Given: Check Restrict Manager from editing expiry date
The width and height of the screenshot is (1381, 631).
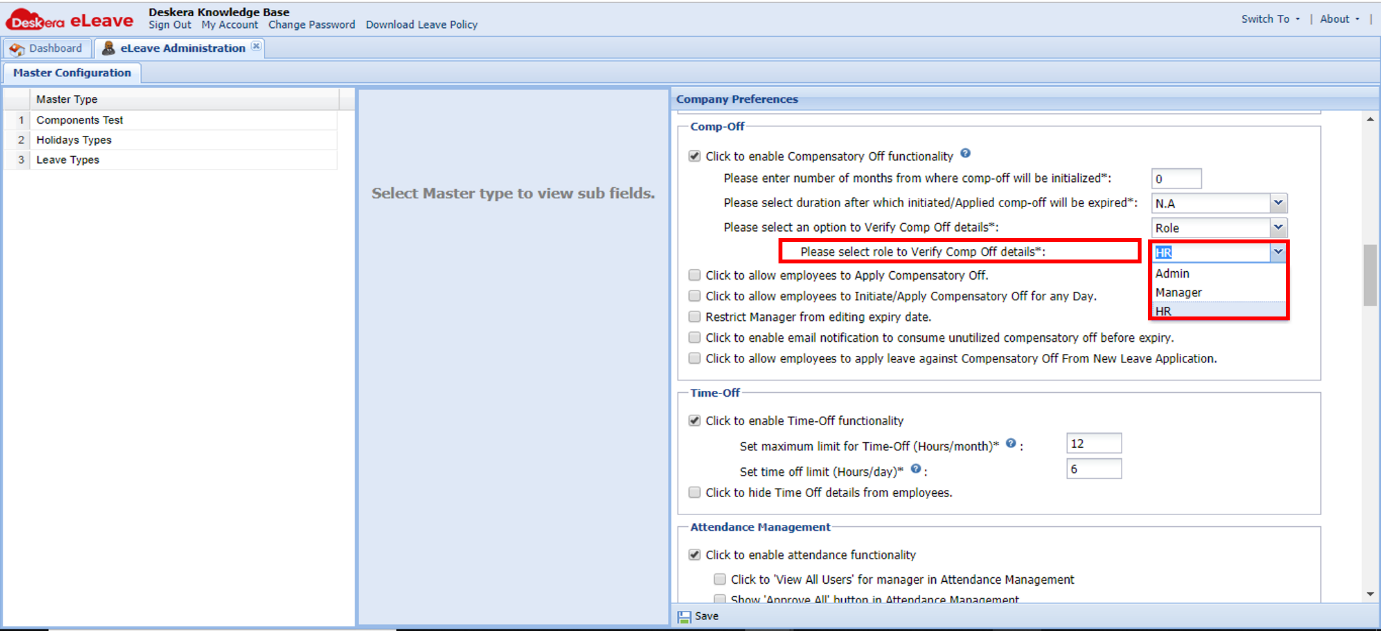Looking at the screenshot, I should tap(694, 316).
